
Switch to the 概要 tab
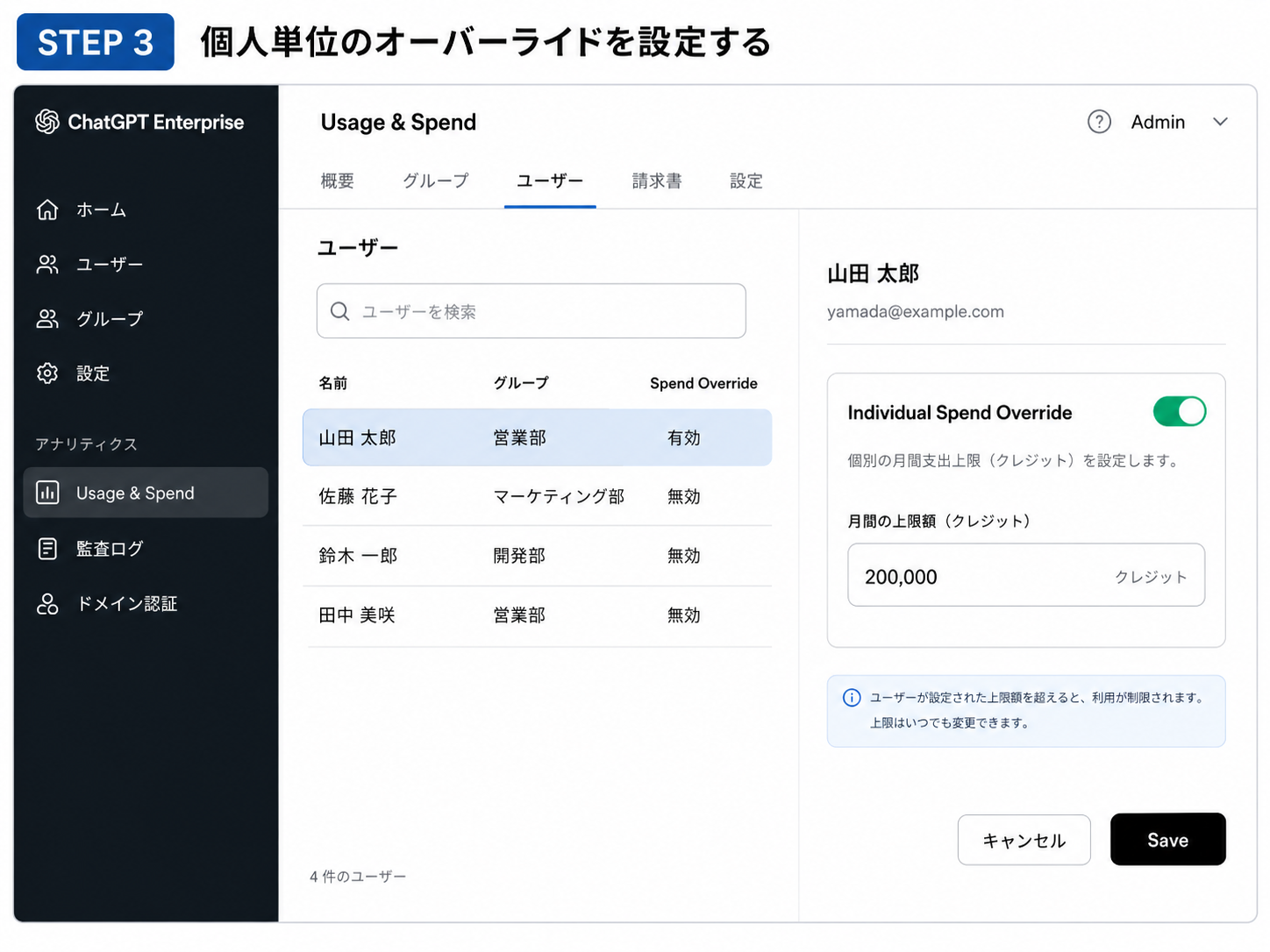(338, 181)
